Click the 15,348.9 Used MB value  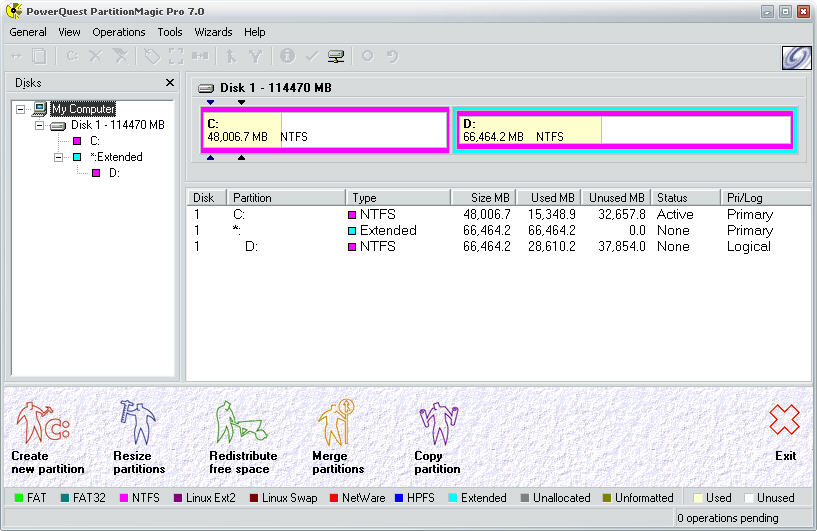pos(551,214)
